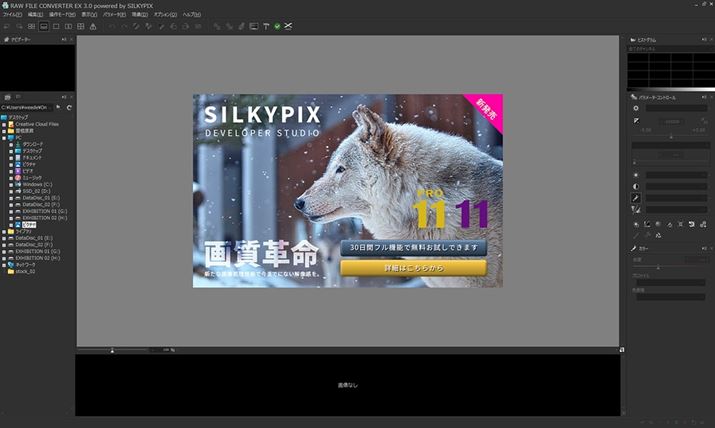Viewport: 715px width, 428px height.
Task: Open the パラメータ menu
Action: 114,15
